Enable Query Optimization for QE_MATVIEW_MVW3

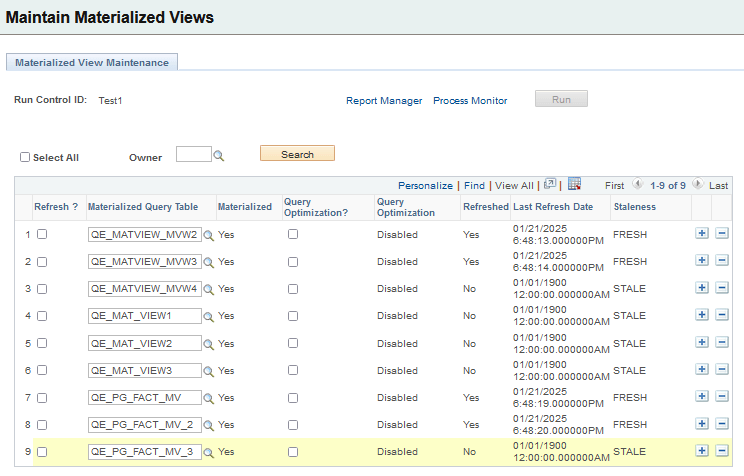tap(293, 262)
